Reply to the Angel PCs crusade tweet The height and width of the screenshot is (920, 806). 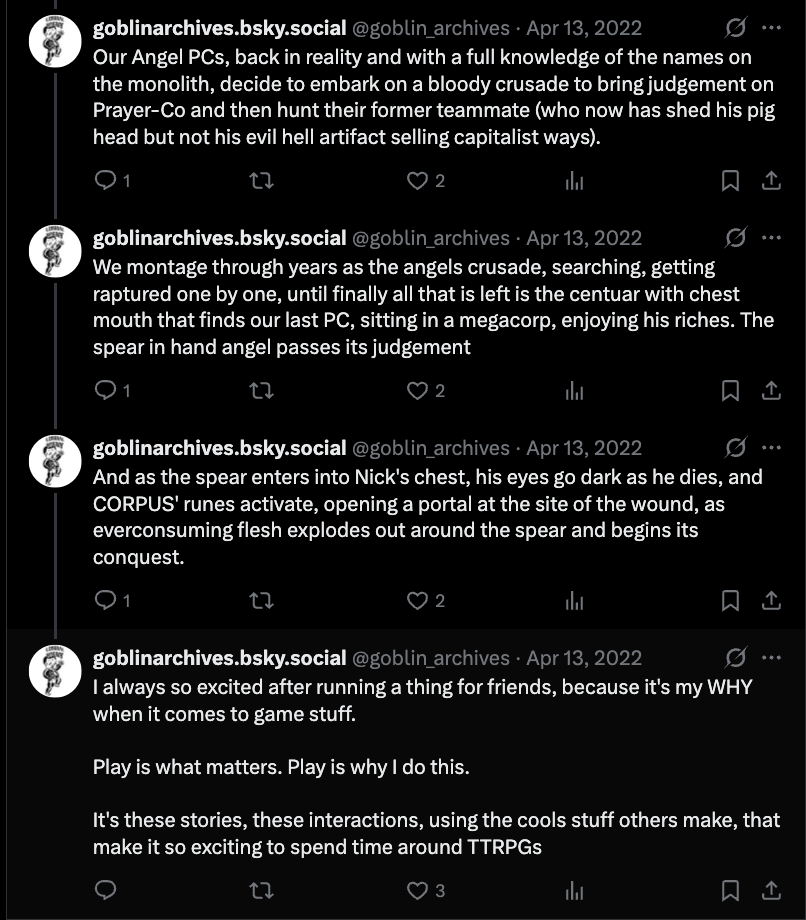pyautogui.click(x=106, y=180)
